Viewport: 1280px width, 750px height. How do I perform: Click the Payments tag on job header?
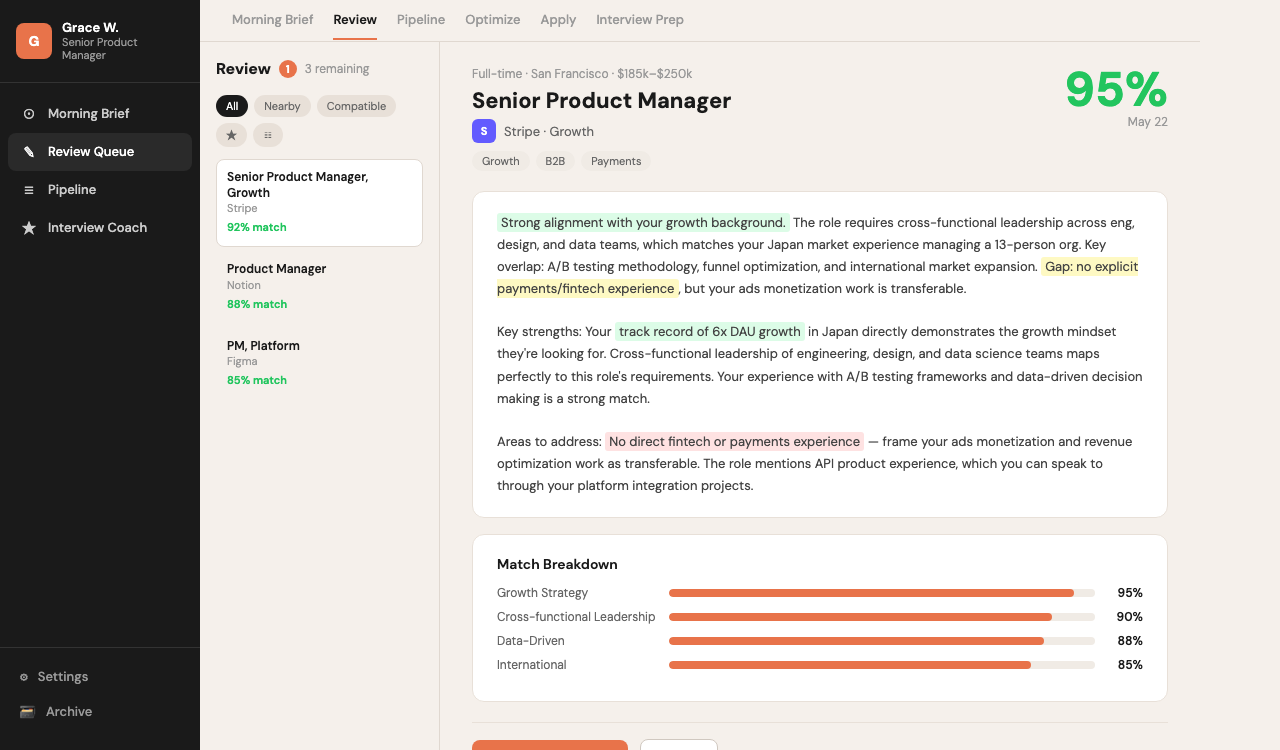click(616, 161)
